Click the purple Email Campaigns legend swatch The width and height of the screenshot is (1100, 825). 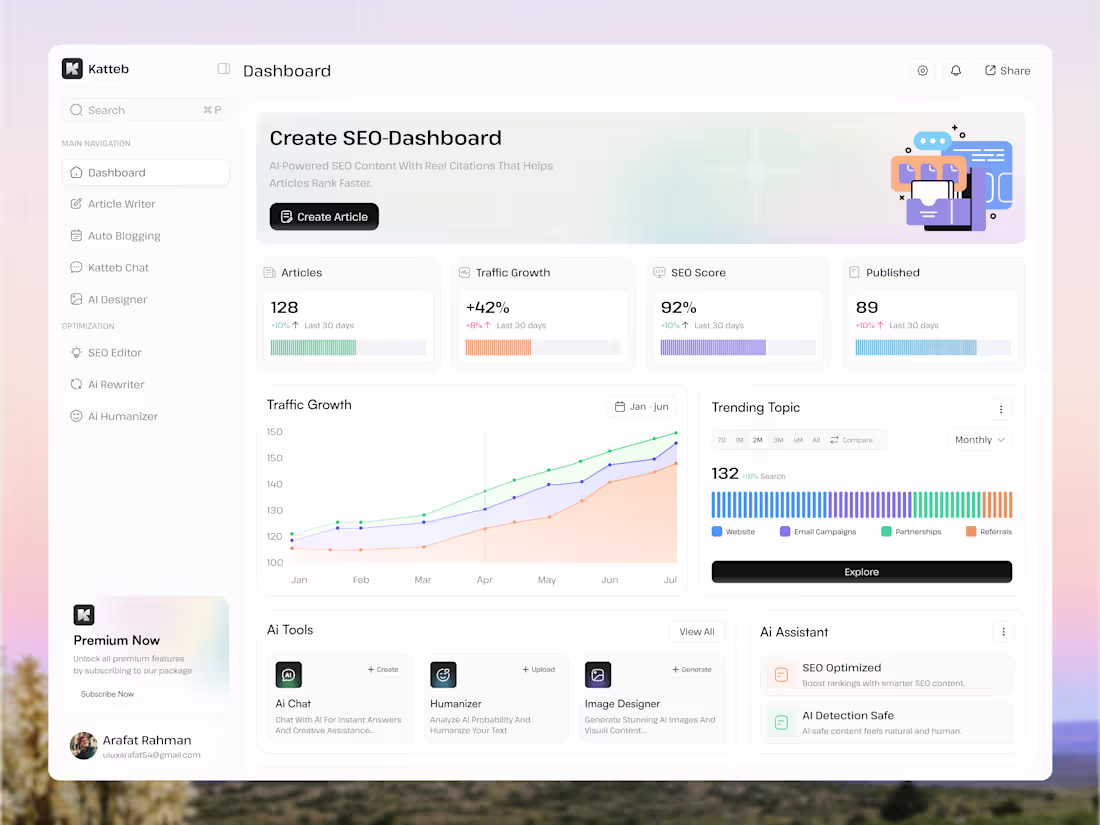coord(785,532)
